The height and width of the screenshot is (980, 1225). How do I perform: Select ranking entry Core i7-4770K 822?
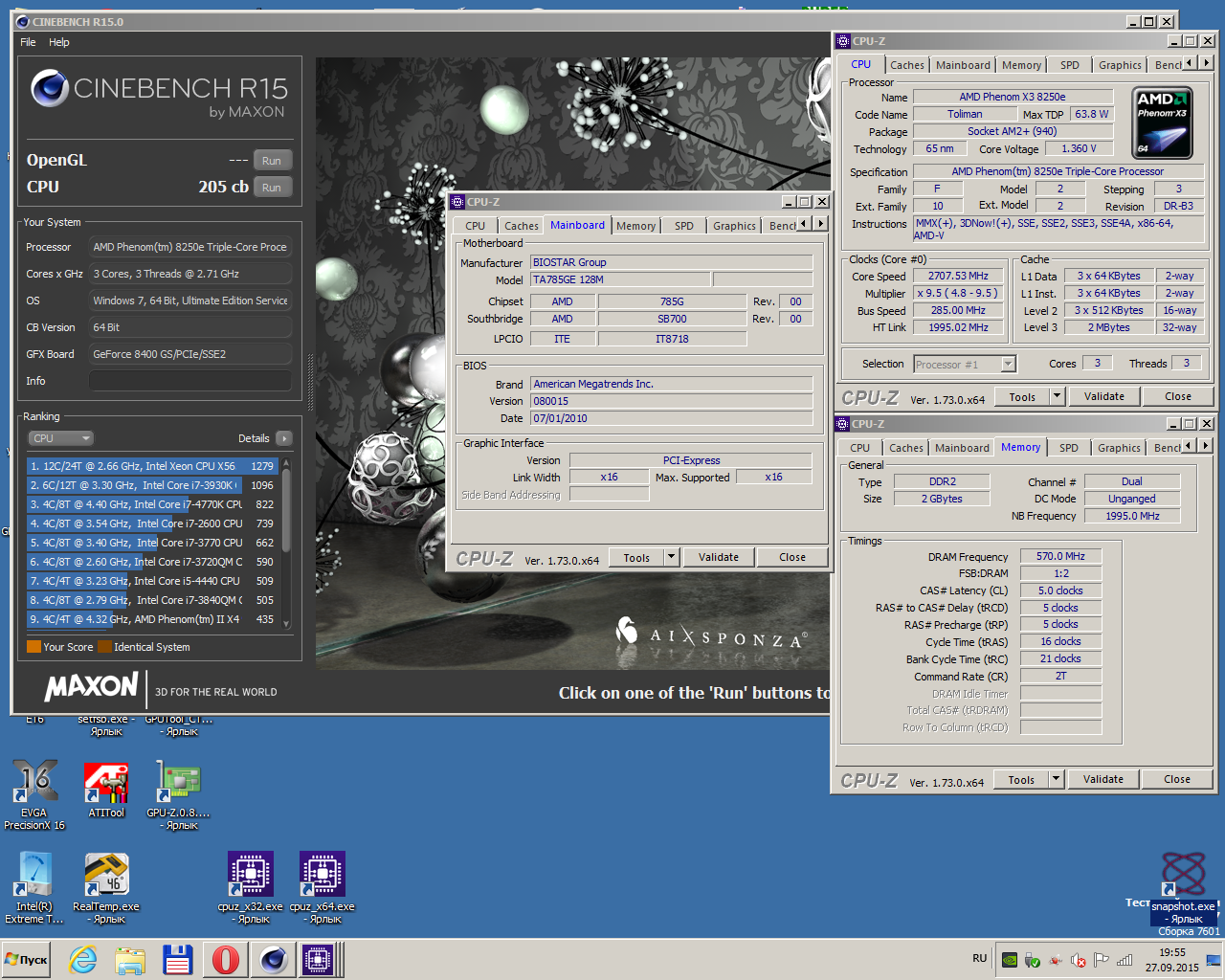pos(152,504)
